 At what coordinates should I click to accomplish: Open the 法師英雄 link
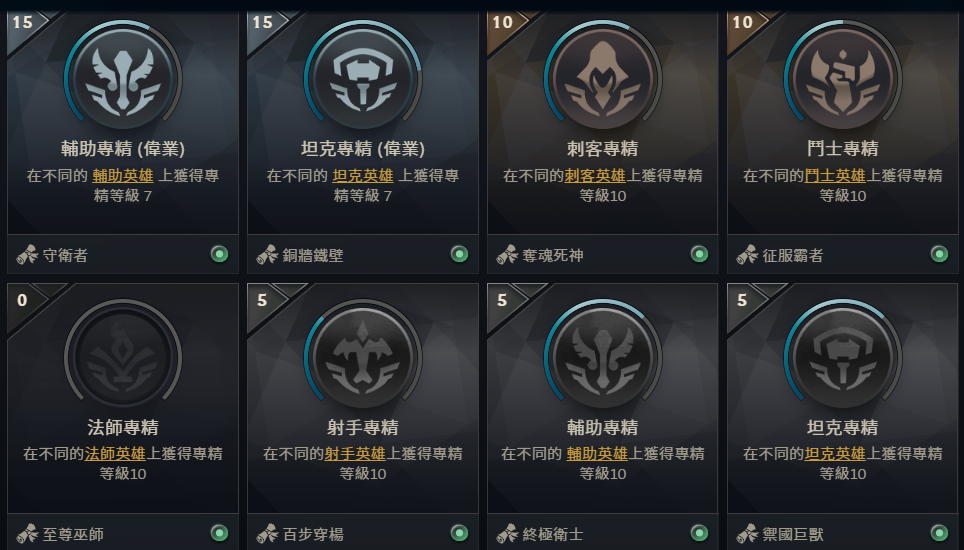(x=115, y=454)
